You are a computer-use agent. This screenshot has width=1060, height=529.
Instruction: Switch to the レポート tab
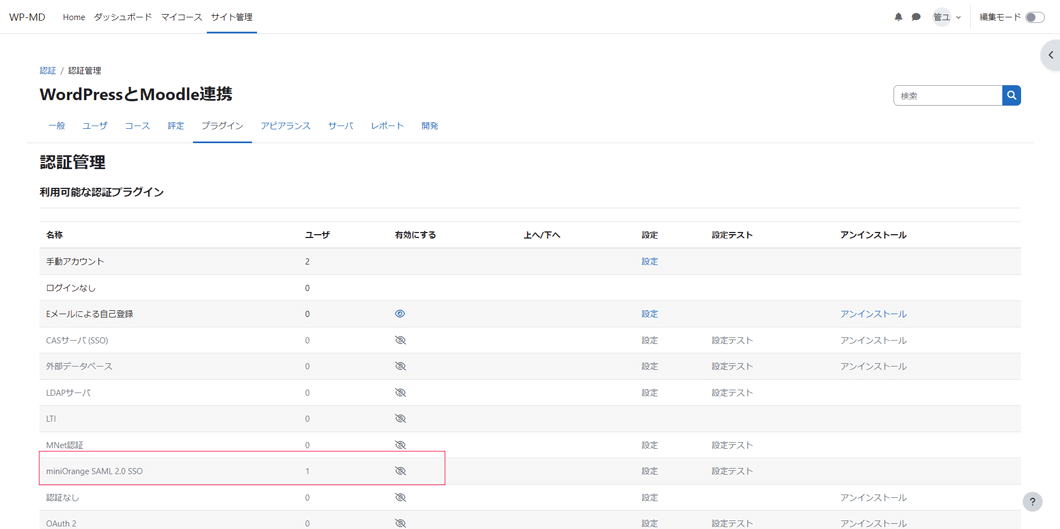coord(387,126)
